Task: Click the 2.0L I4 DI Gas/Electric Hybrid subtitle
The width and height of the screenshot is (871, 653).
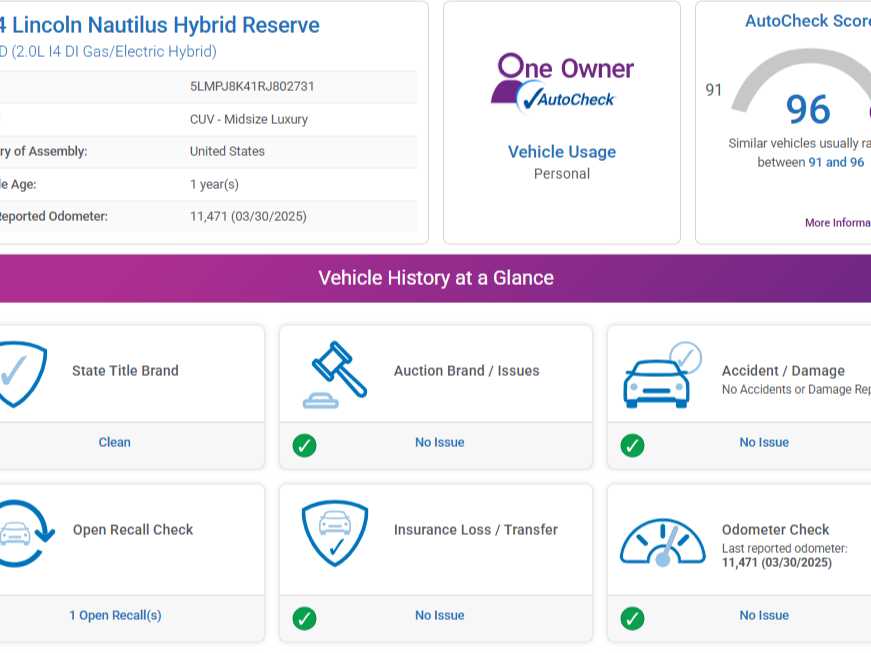Action: click(x=108, y=52)
